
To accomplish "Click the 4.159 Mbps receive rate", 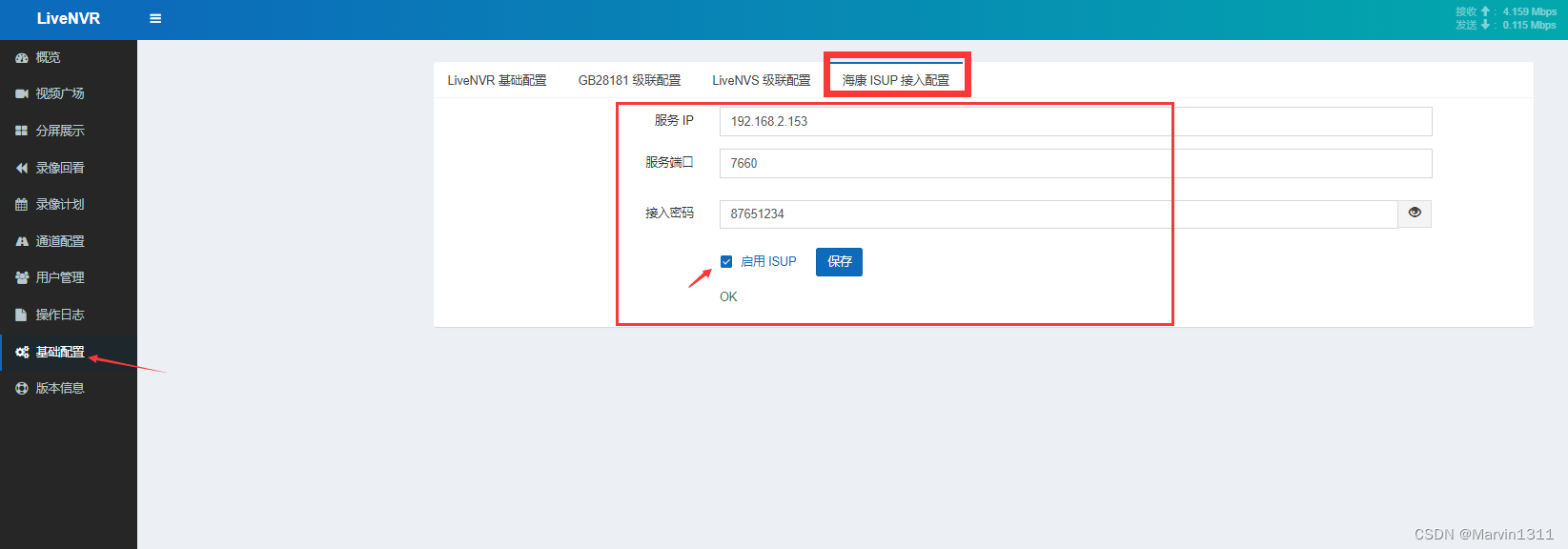I will pos(1530,11).
